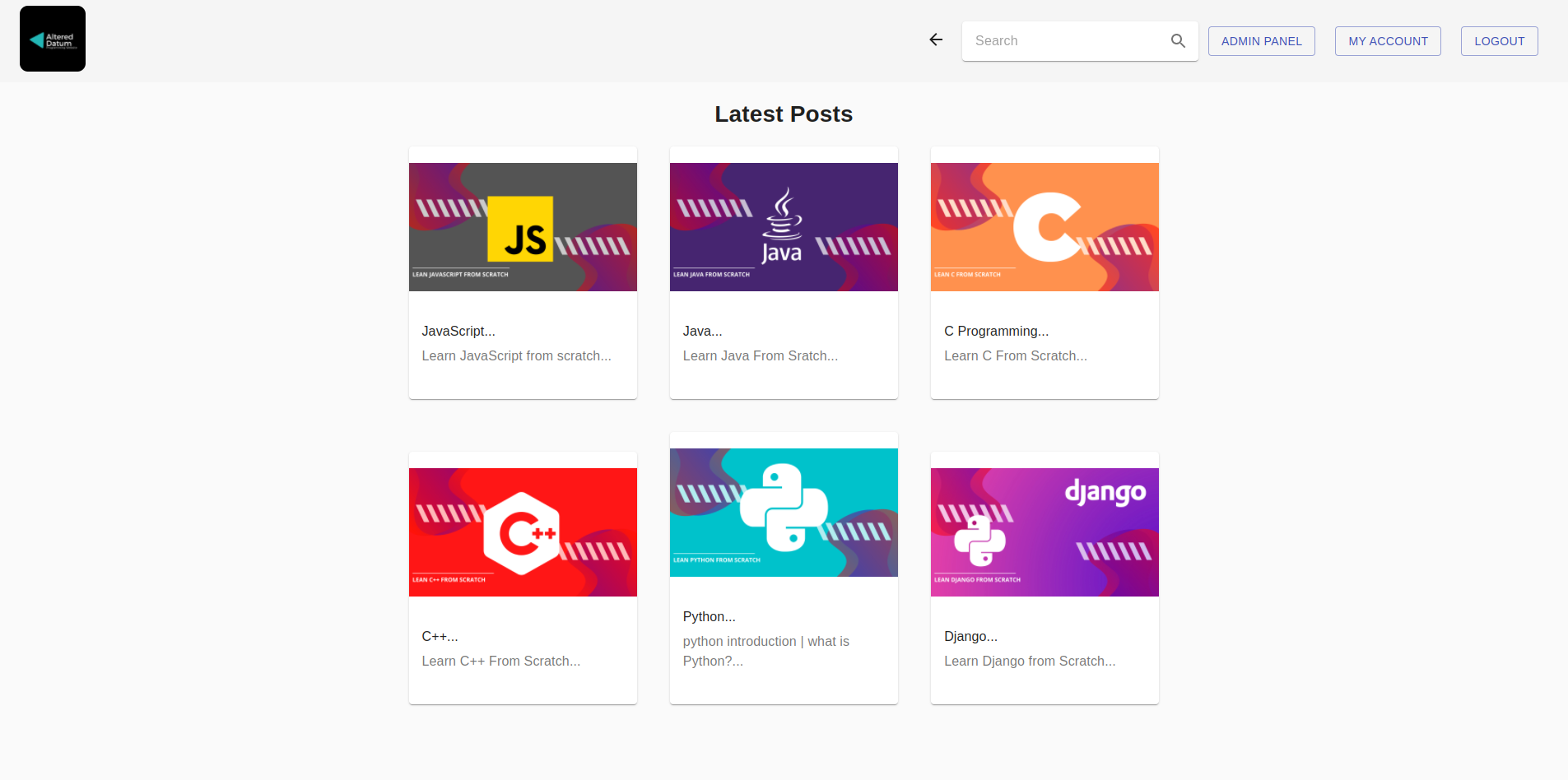Click the Java... post title
The width and height of the screenshot is (1568, 780).
coord(702,331)
